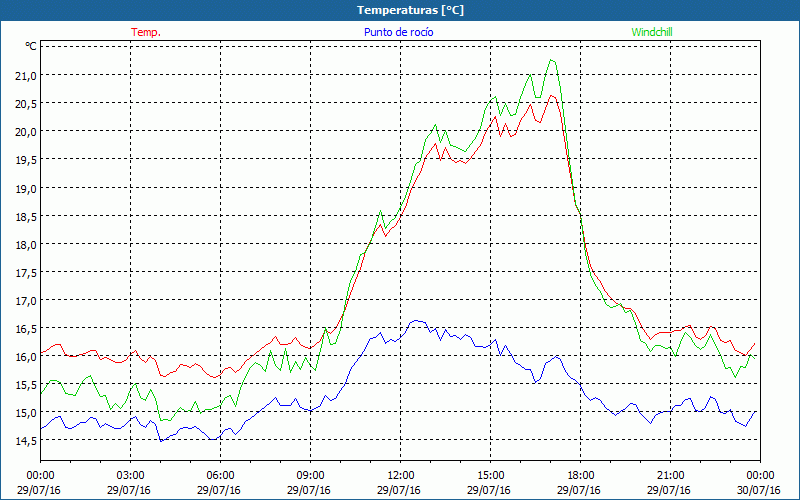Click the '20,0' y-axis value
Screen dimensions: 800x500
click(x=27, y=132)
